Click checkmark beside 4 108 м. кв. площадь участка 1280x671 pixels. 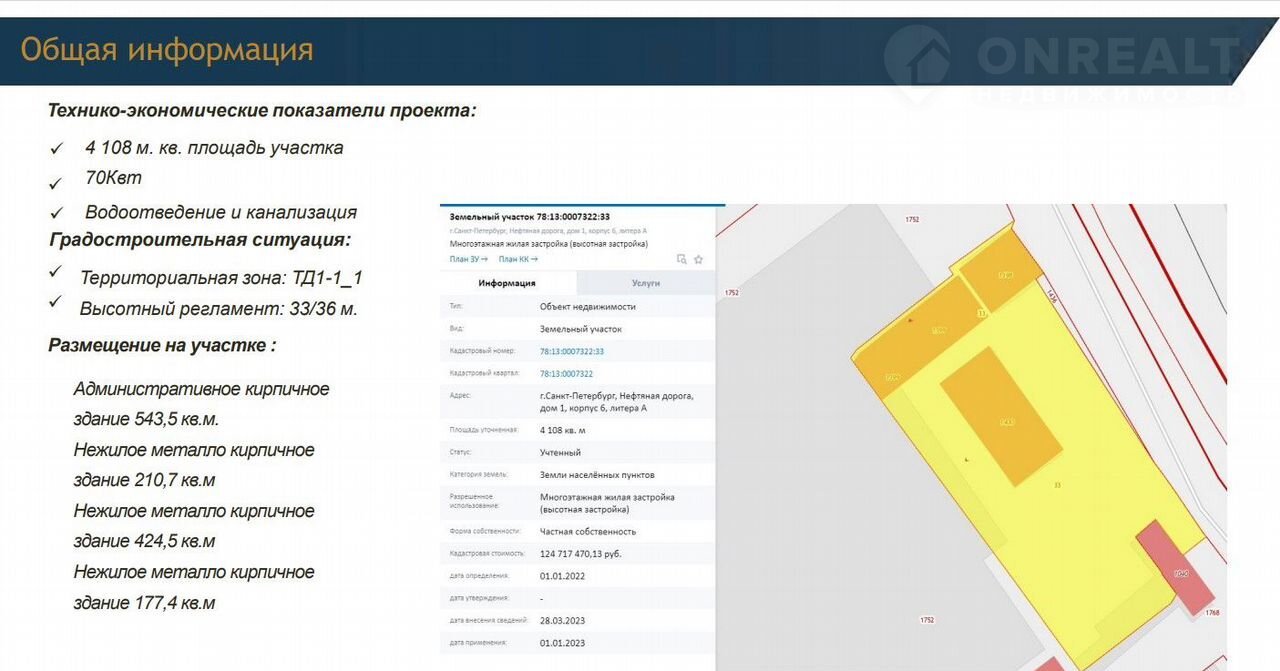coord(57,149)
